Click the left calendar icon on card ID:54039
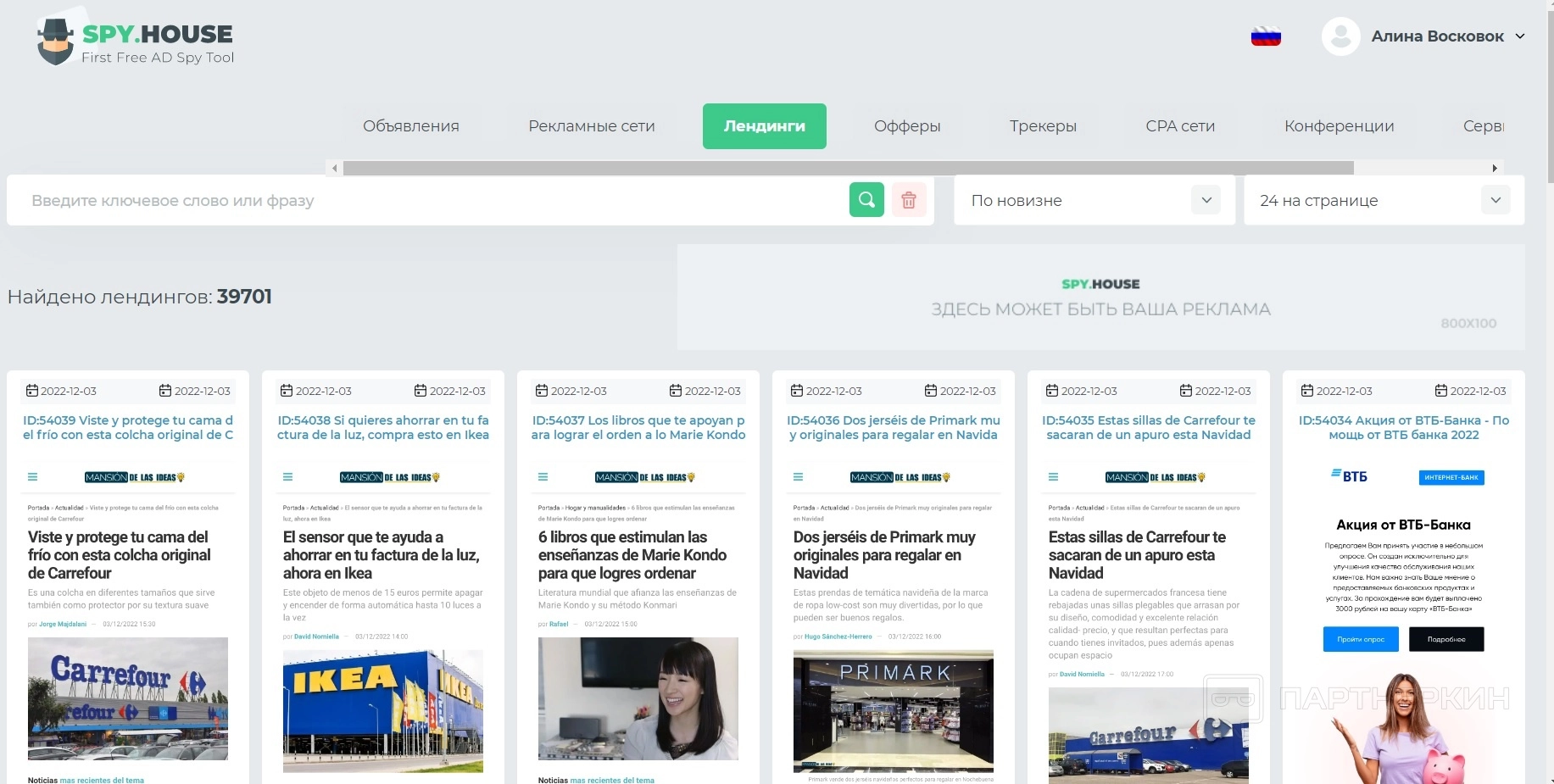The width and height of the screenshot is (1554, 784). click(32, 391)
